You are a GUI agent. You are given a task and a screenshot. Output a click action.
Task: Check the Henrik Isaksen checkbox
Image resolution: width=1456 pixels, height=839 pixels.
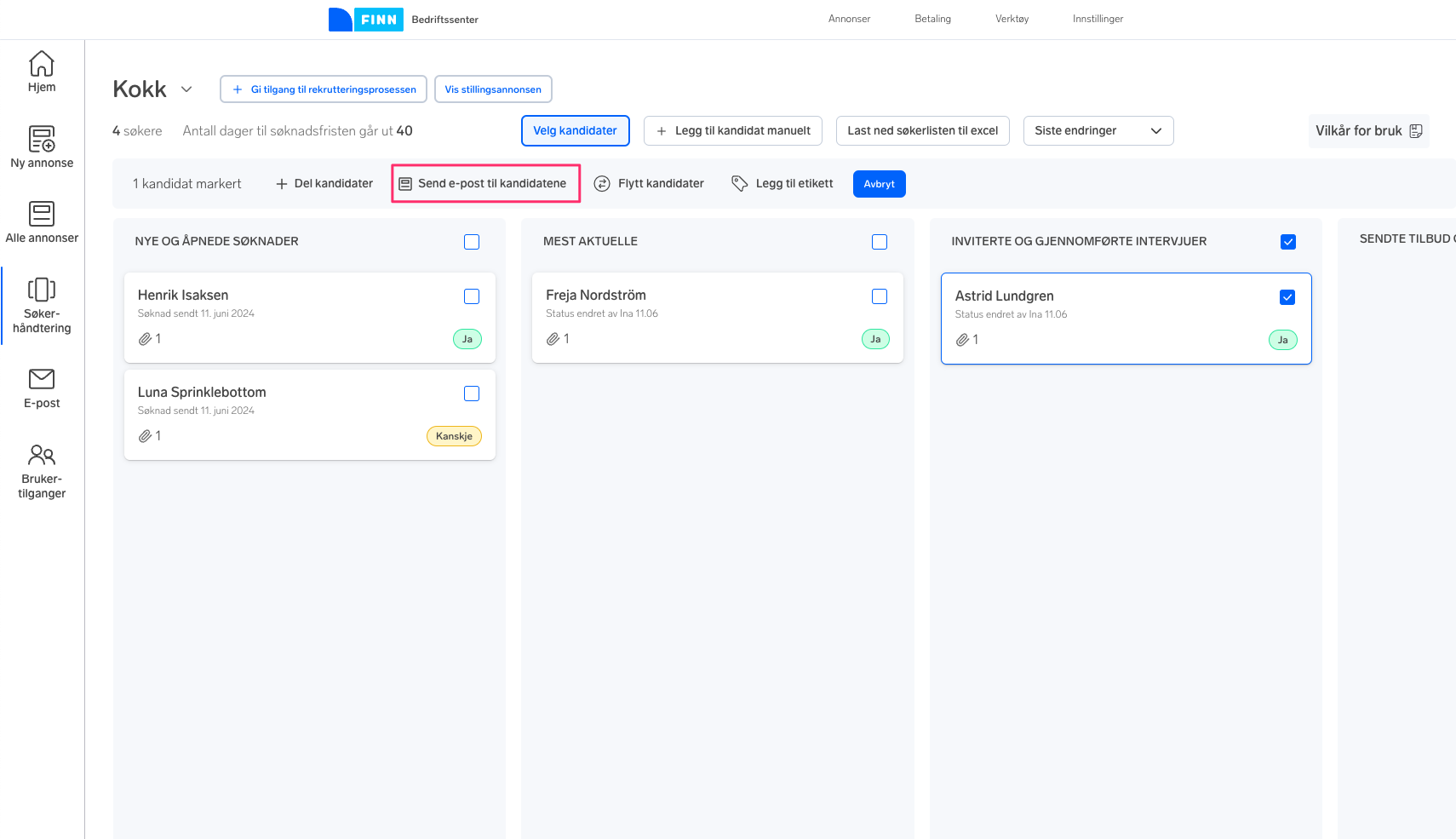click(x=472, y=296)
